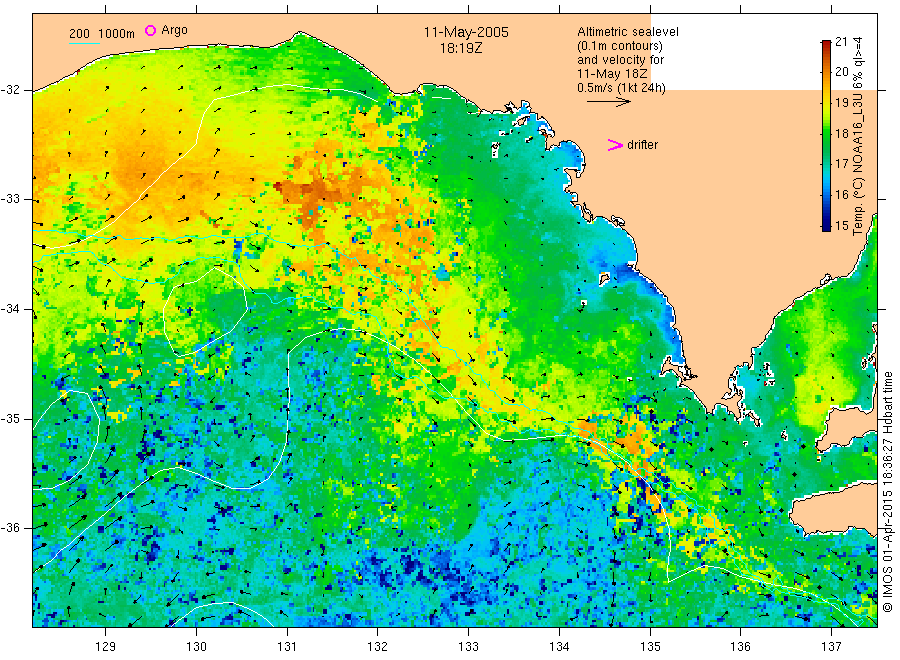900x660 pixels.
Task: Click the 0.5m/s velocity scale arrow
Action: pyautogui.click(x=608, y=102)
